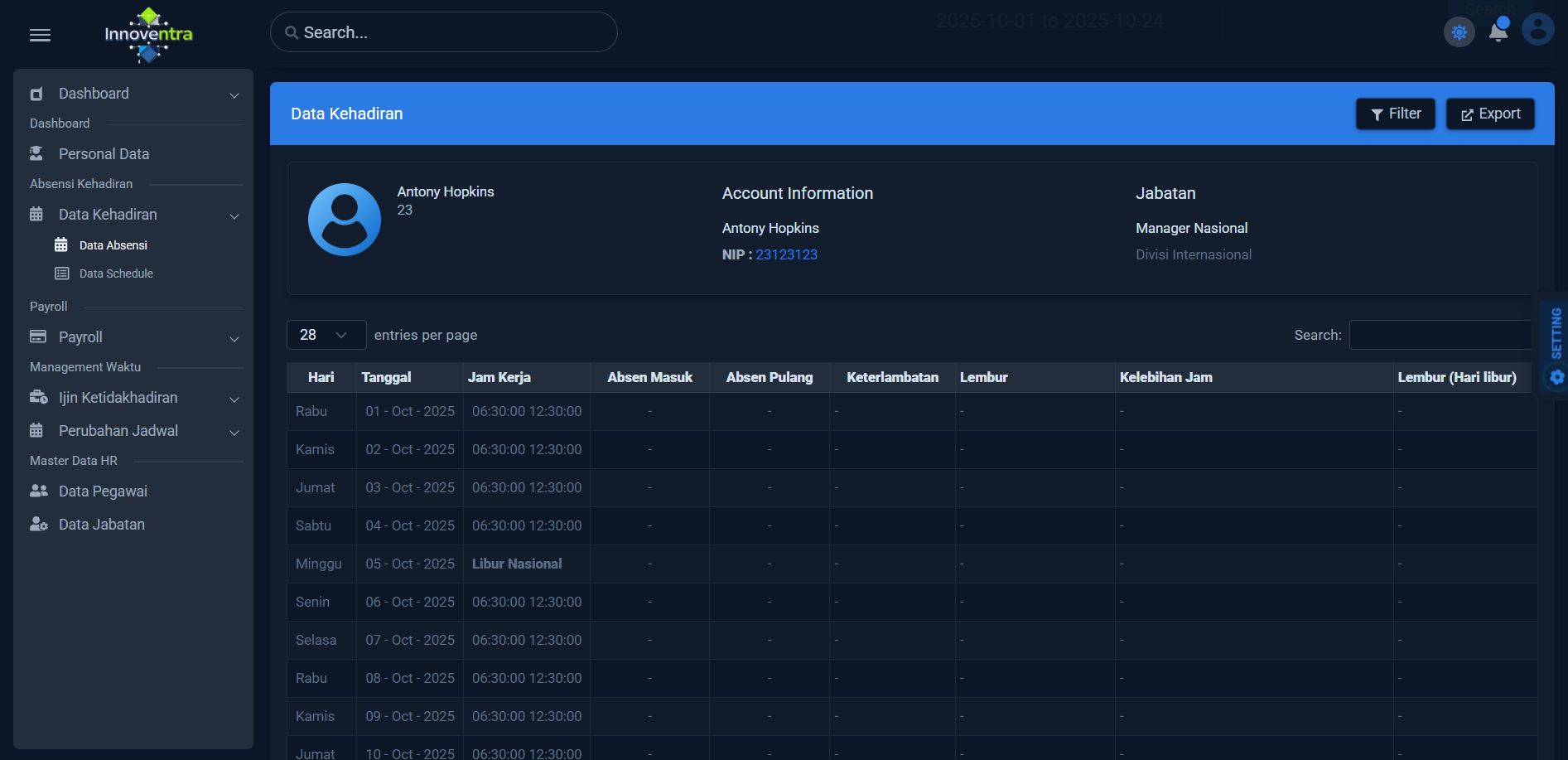Click the top Search bar
The image size is (1568, 760).
click(x=444, y=32)
